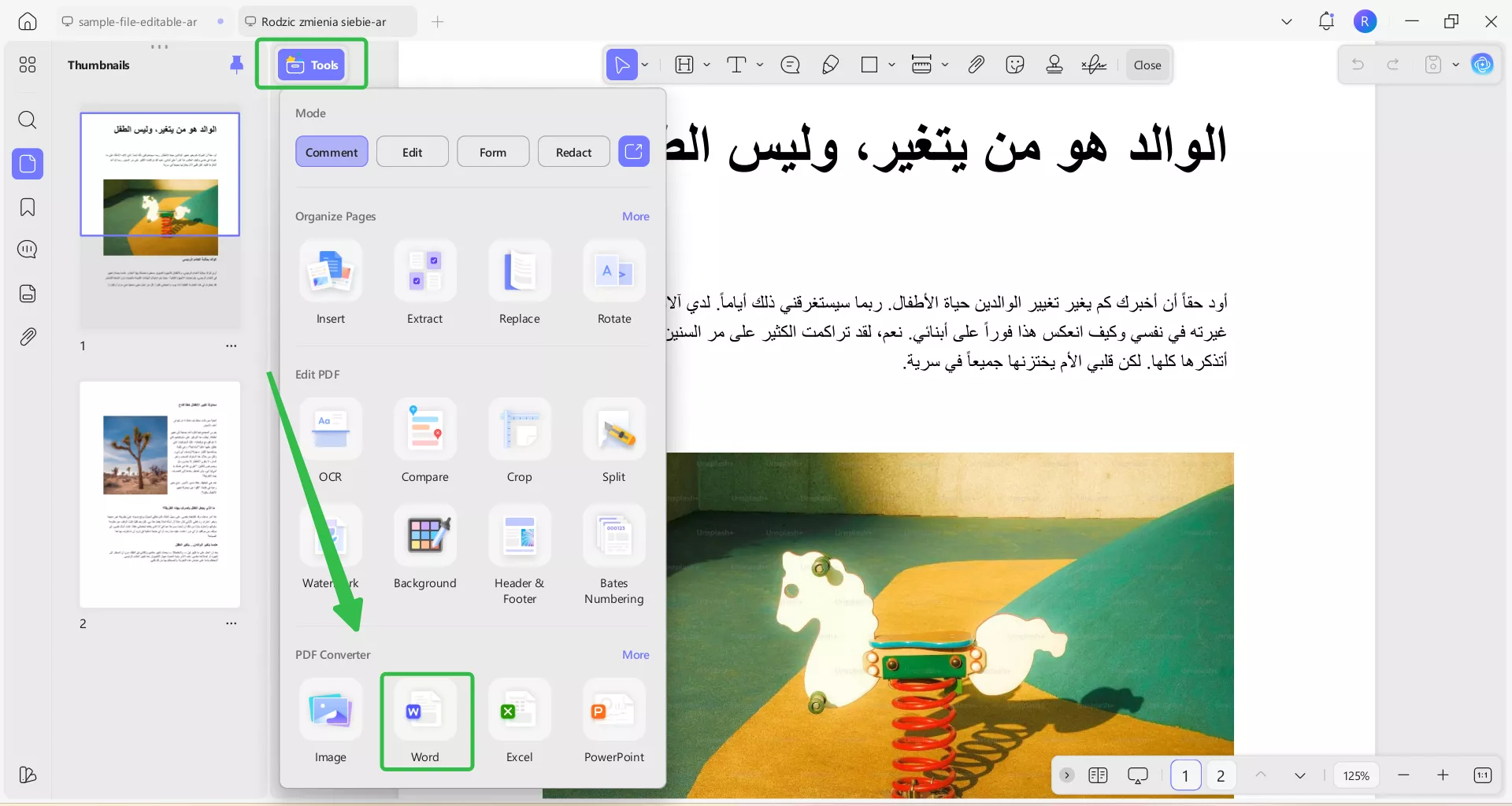Open the attachment paperclip tool
The height and width of the screenshot is (806, 1512).
tap(976, 65)
